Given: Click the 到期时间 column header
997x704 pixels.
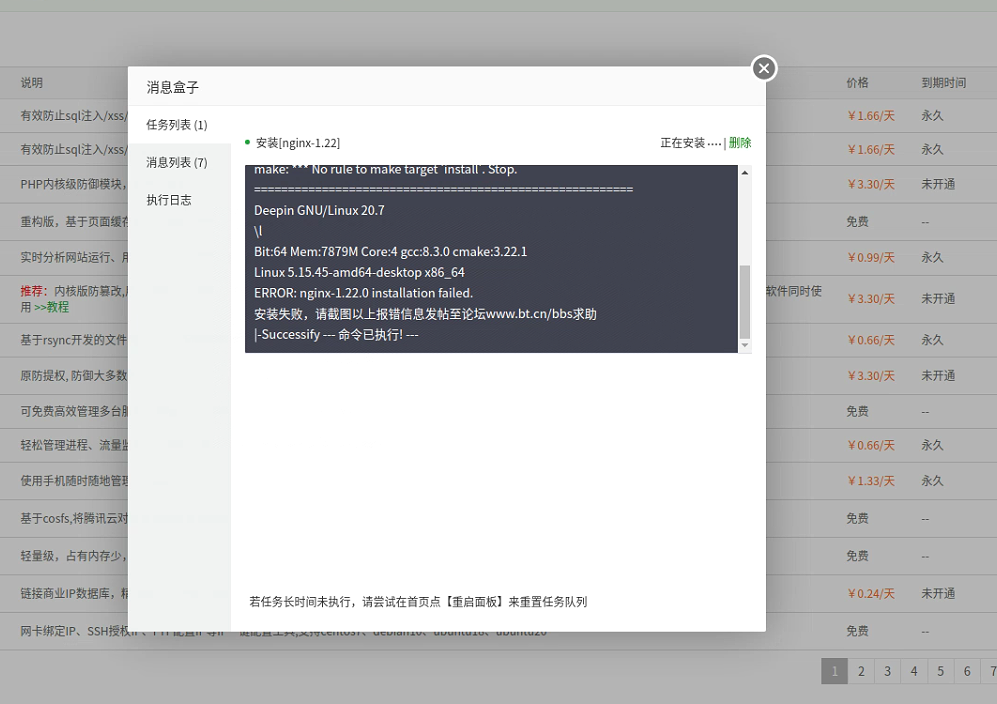Looking at the screenshot, I should (x=944, y=83).
